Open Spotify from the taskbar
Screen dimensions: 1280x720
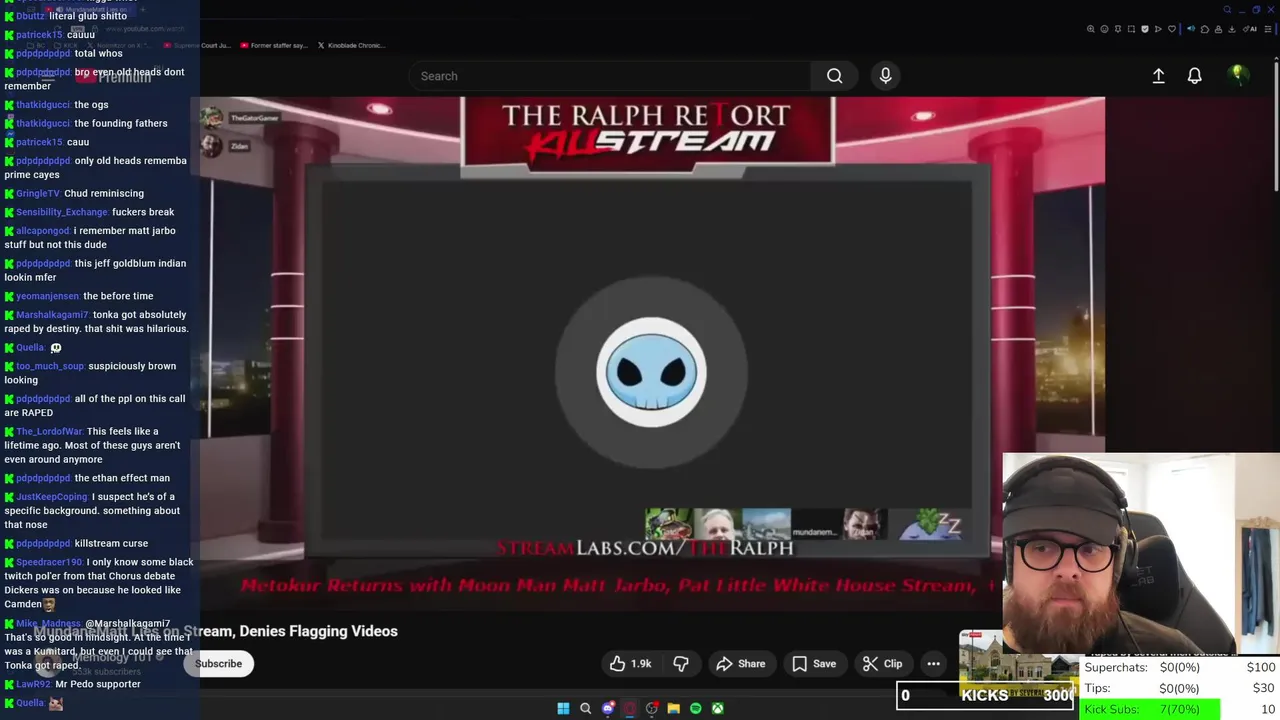696,708
